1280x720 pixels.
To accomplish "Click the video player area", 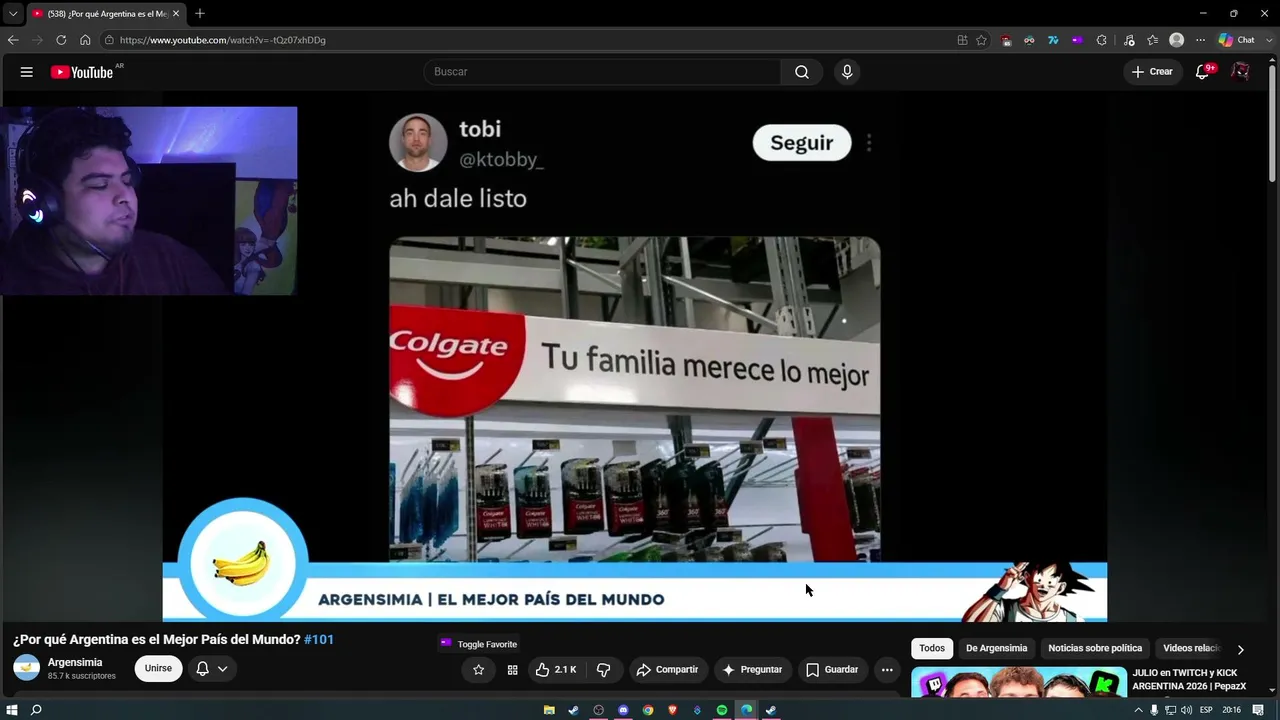I will point(635,358).
